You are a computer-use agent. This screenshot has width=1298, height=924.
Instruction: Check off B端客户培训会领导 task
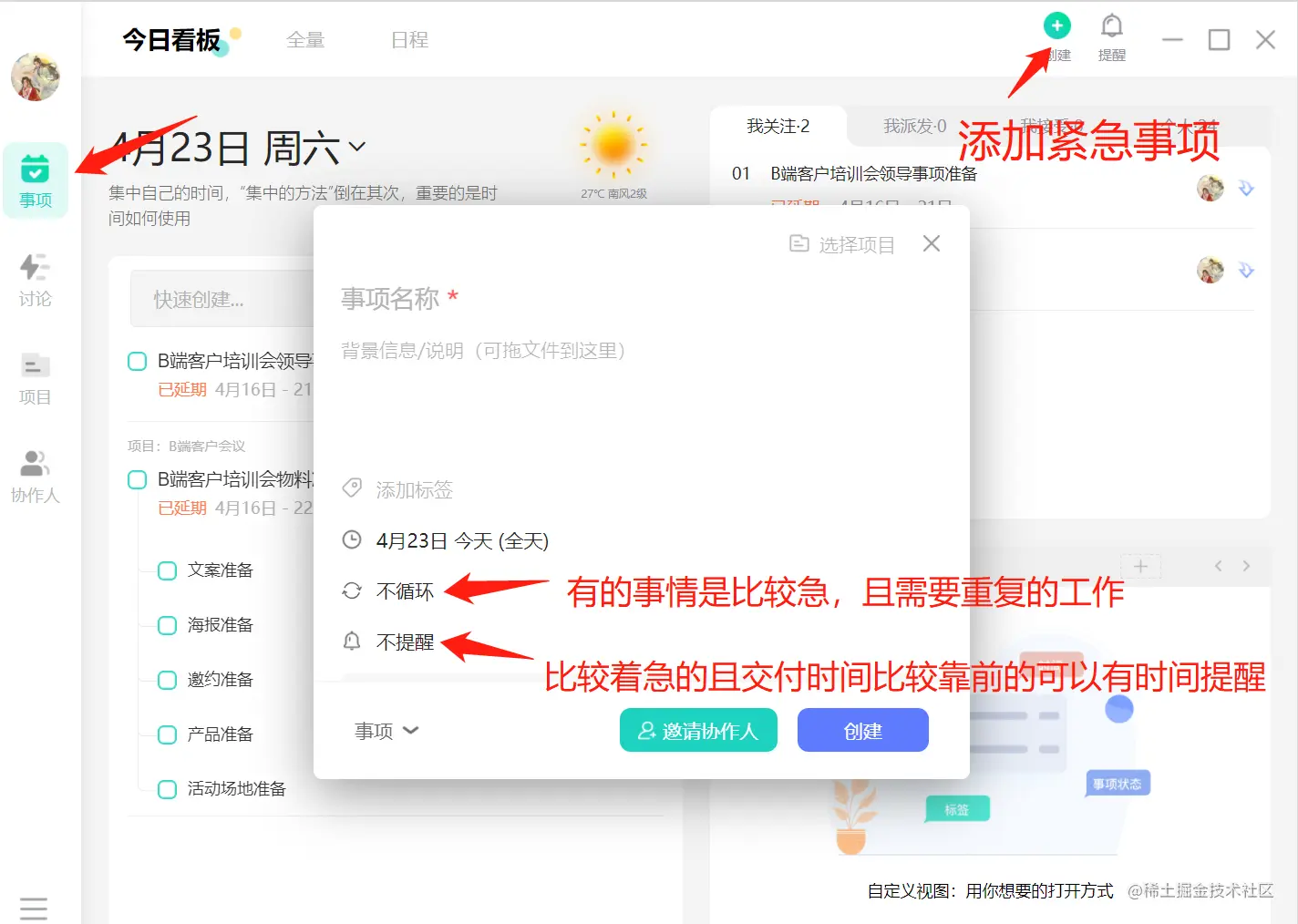click(x=138, y=361)
